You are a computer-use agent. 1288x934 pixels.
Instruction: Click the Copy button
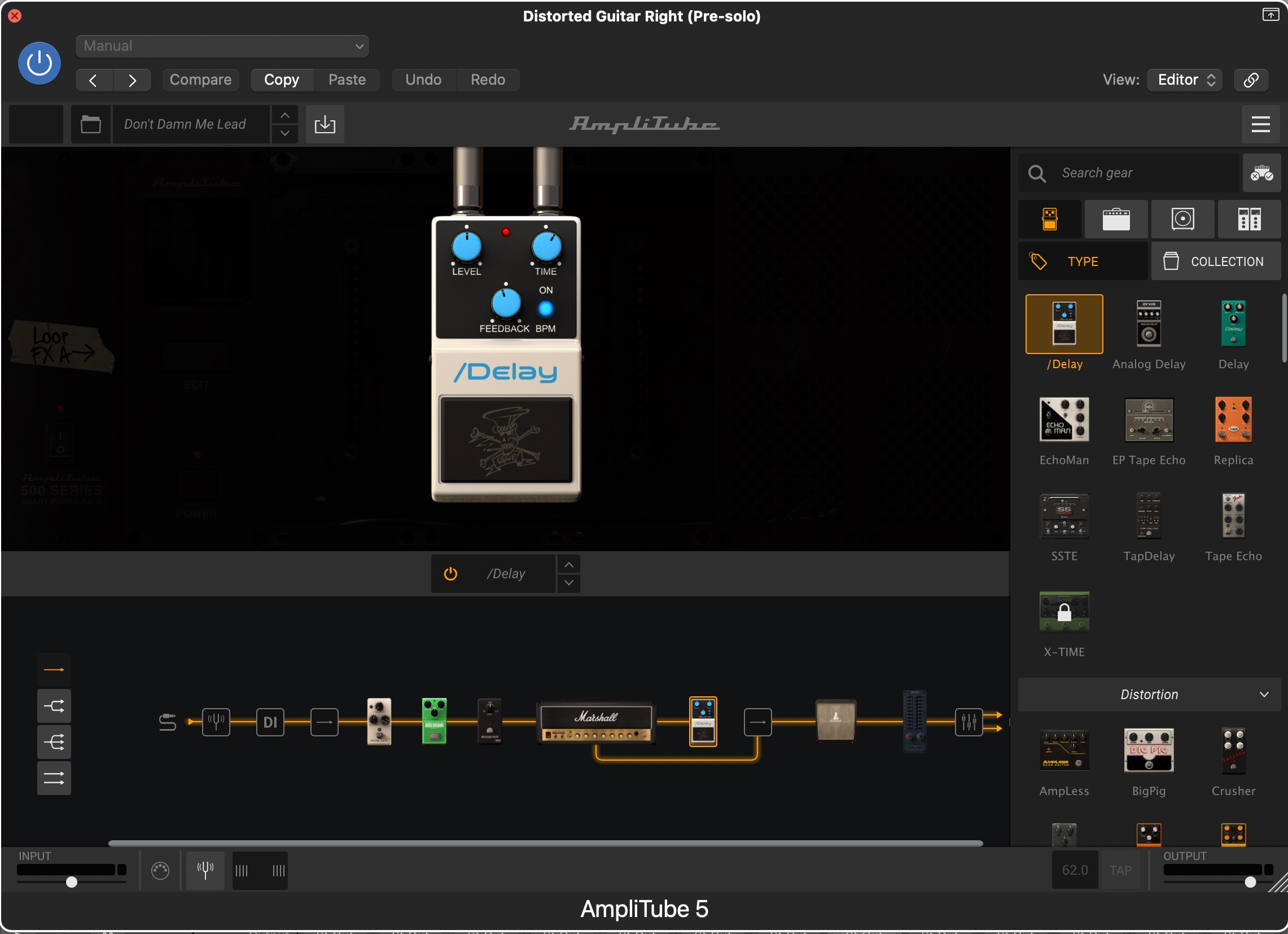point(282,80)
